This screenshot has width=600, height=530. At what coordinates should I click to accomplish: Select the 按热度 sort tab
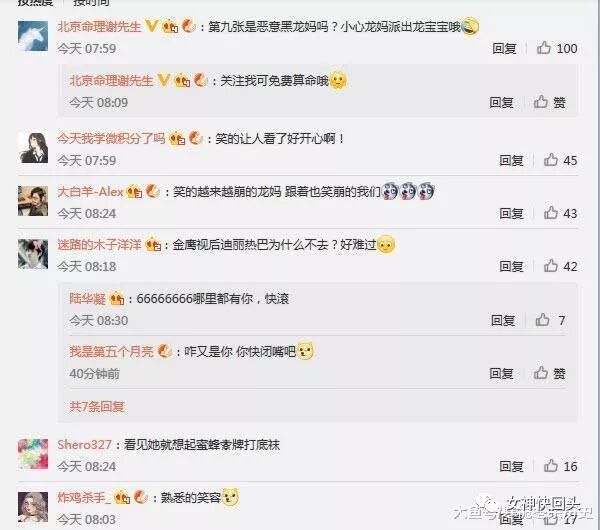(35, 2)
